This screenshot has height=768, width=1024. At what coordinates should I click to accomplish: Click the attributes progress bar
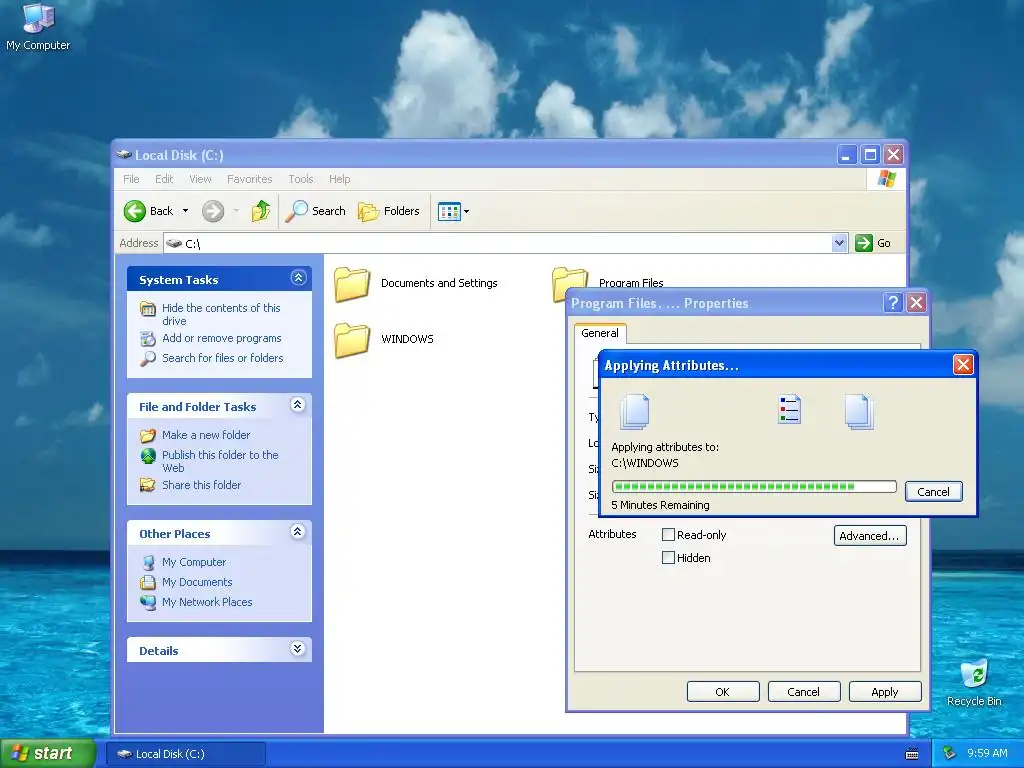click(x=754, y=487)
